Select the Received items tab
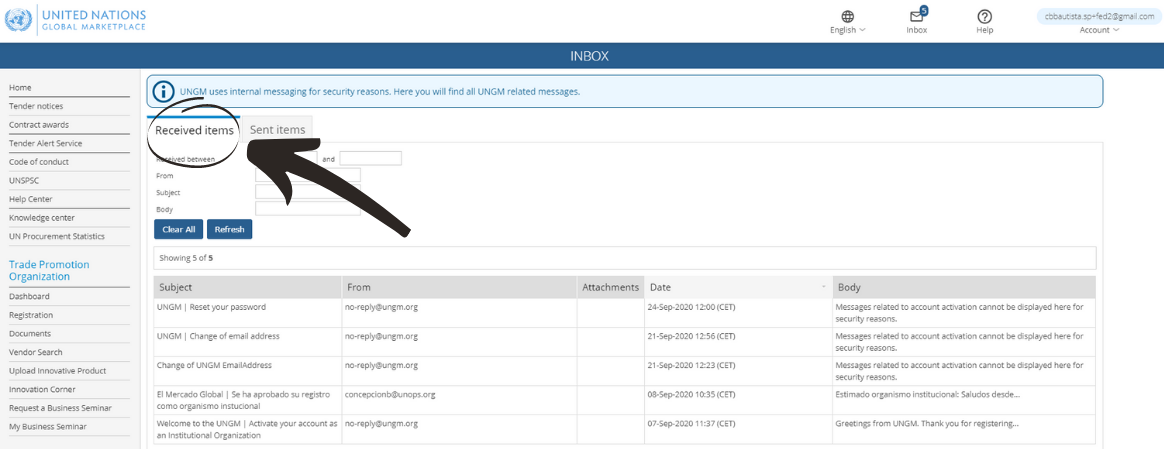This screenshot has height=449, width=1164. pyautogui.click(x=194, y=130)
